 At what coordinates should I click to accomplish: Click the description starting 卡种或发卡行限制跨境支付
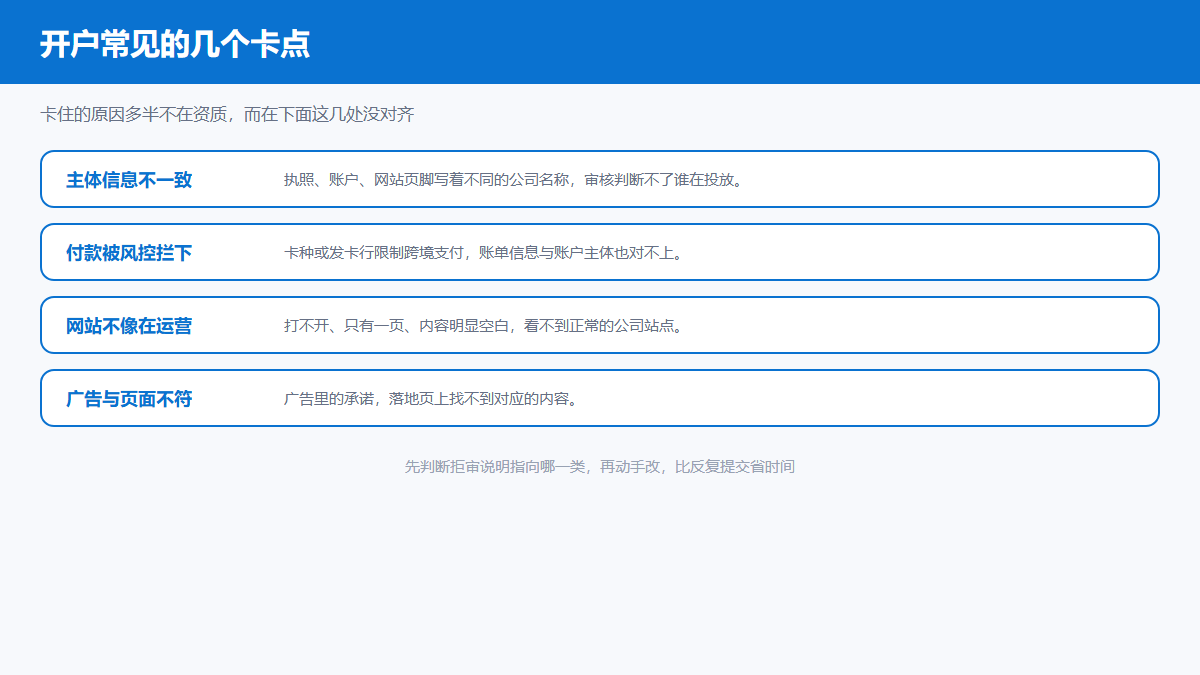485,253
